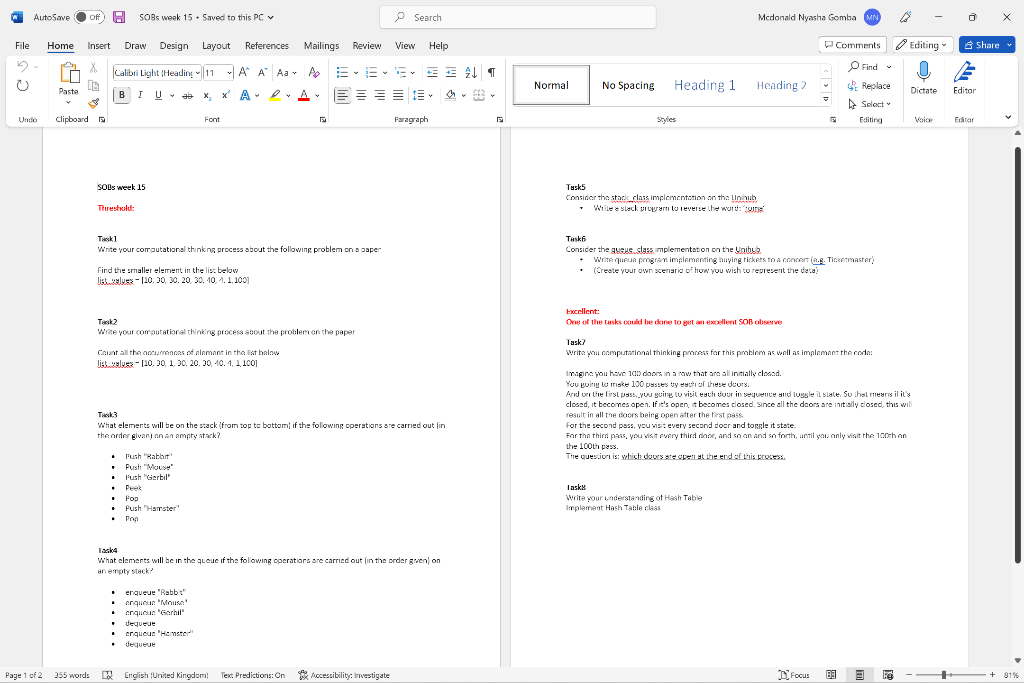Open the Dictate microphone
Screen dimensions: 1024x683
pyautogui.click(x=923, y=77)
